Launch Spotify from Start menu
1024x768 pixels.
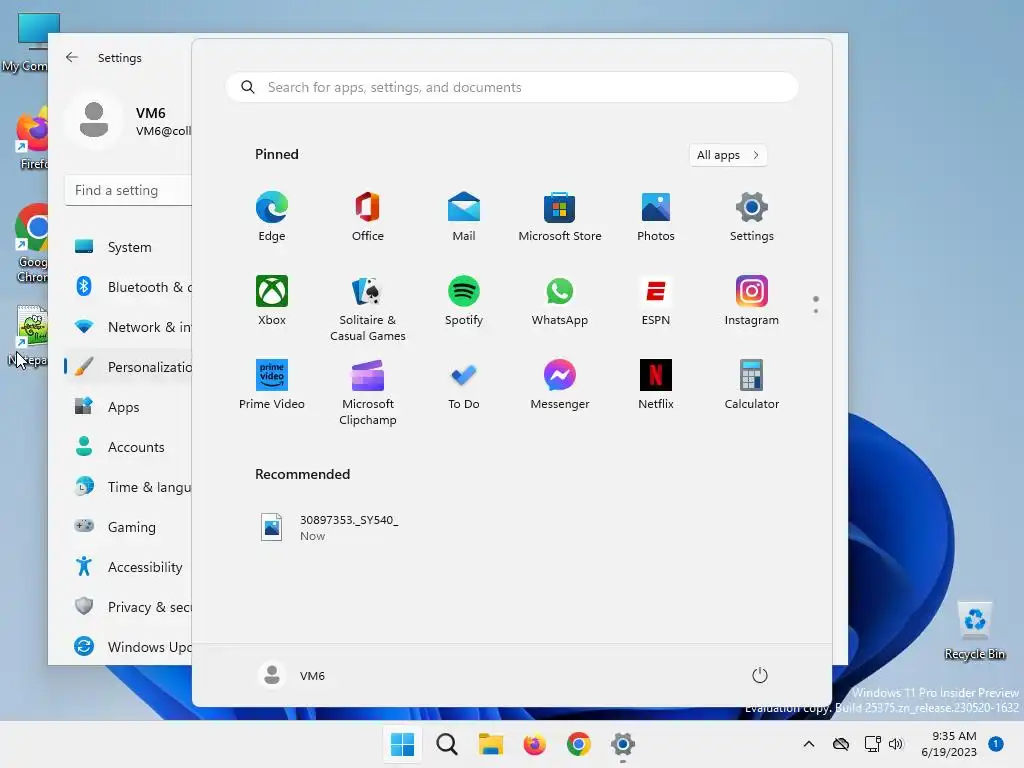(x=464, y=300)
